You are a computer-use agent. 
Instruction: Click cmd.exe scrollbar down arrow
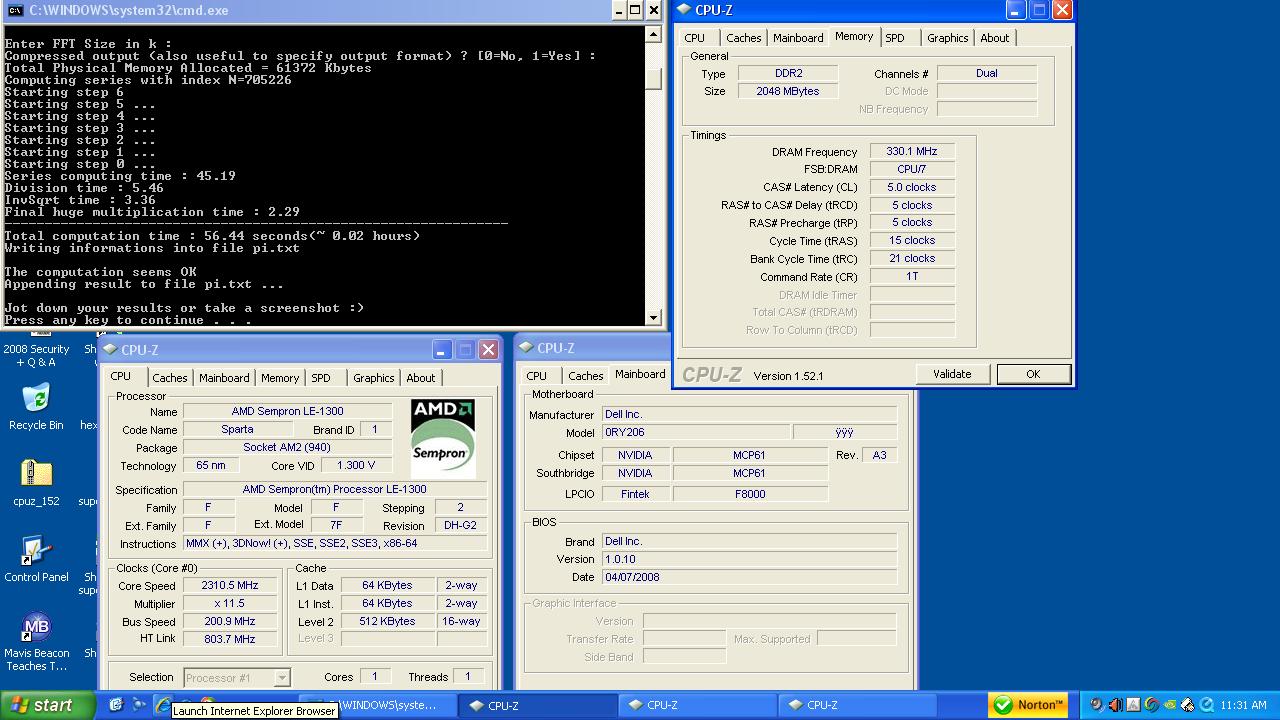tap(654, 318)
